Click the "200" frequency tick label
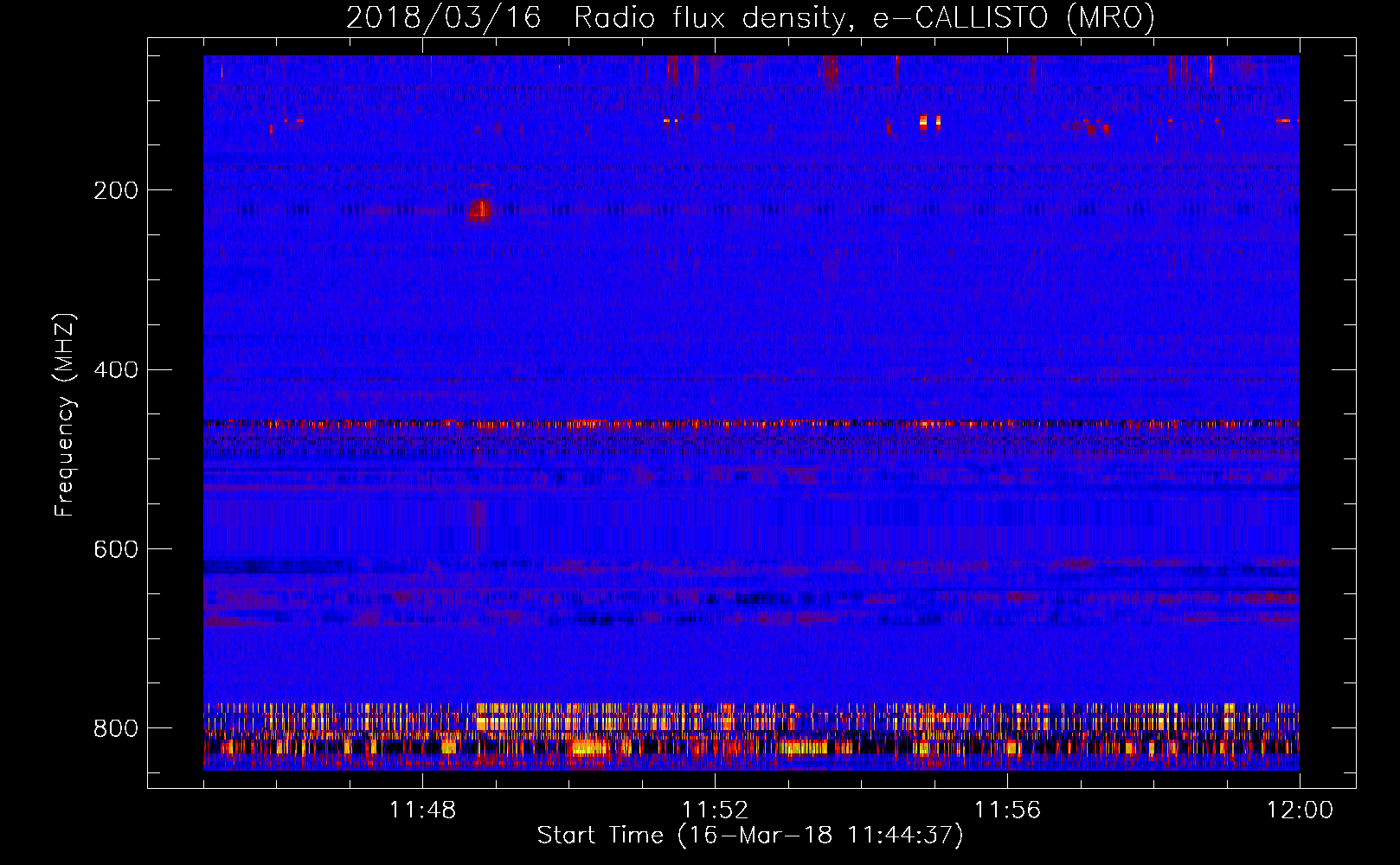The width and height of the screenshot is (1400, 865). tap(116, 190)
